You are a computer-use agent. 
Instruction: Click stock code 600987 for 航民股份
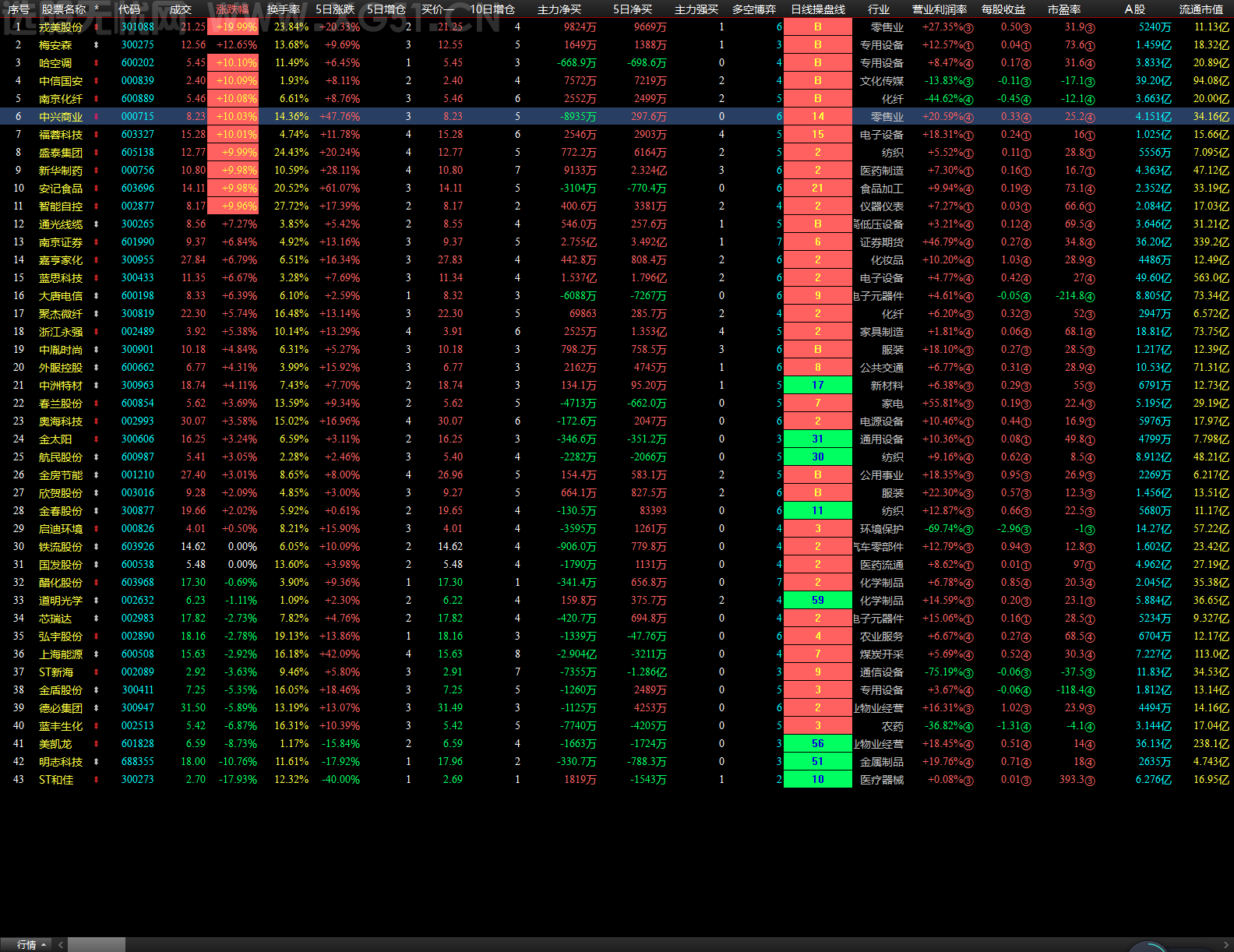coord(138,457)
